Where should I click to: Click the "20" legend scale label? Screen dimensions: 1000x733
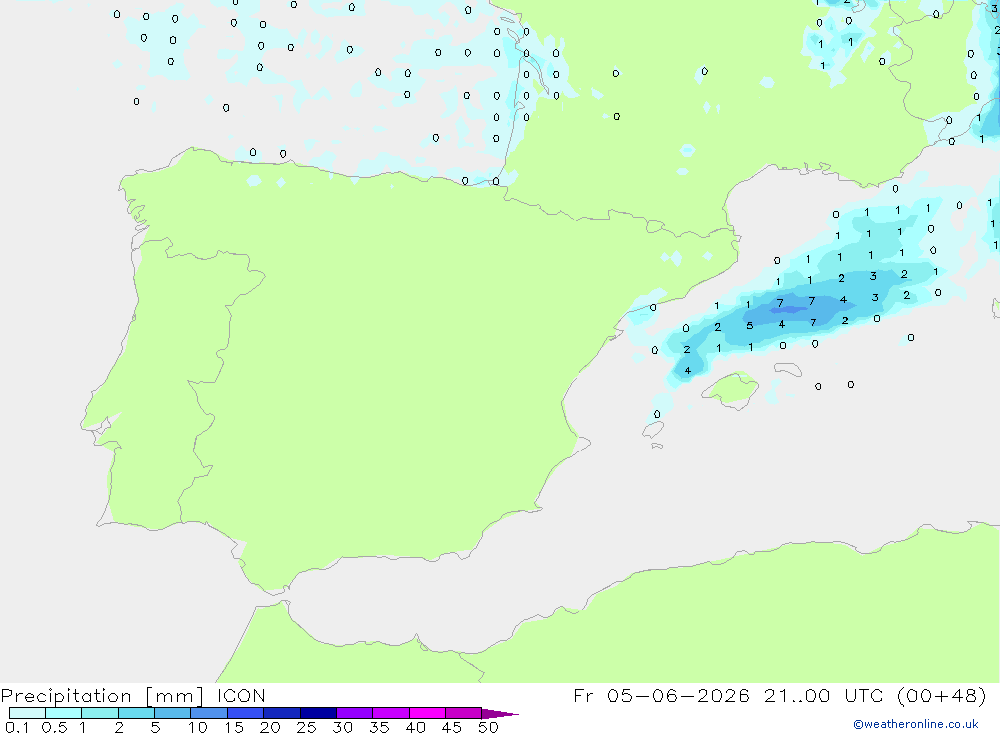click(x=270, y=727)
